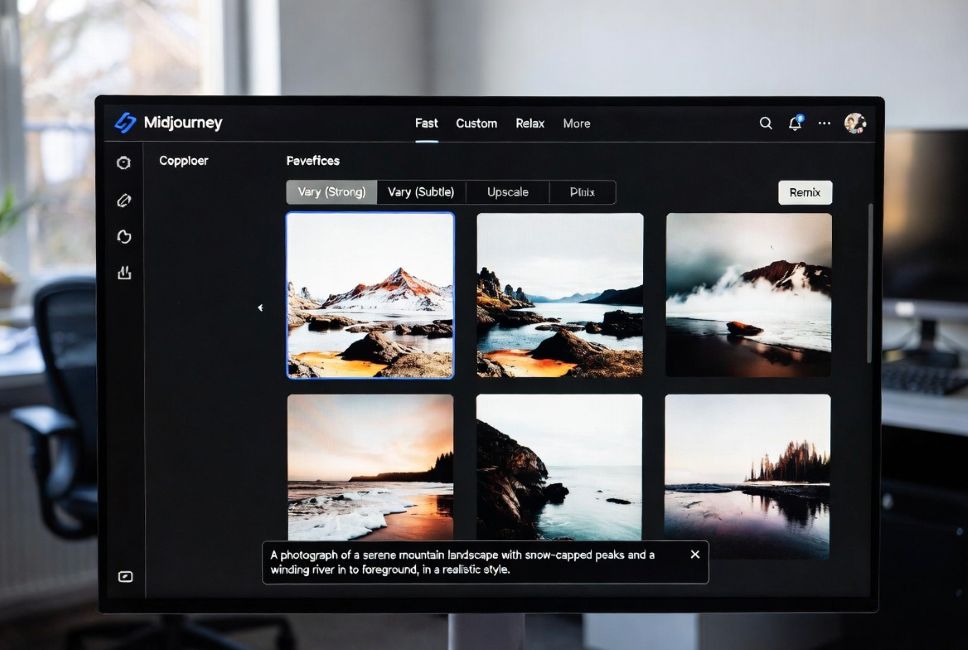Open the notifications bell
The height and width of the screenshot is (650, 968).
click(x=795, y=123)
